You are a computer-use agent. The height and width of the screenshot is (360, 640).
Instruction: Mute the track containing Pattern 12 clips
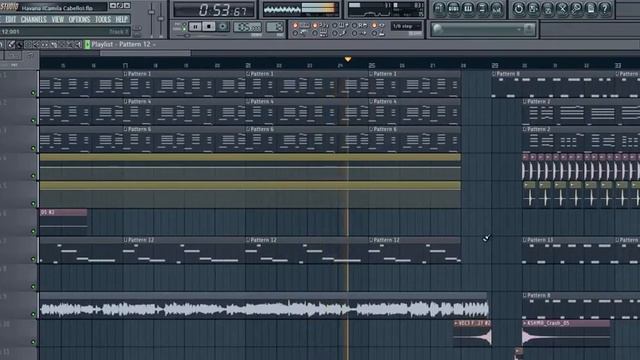coord(33,259)
